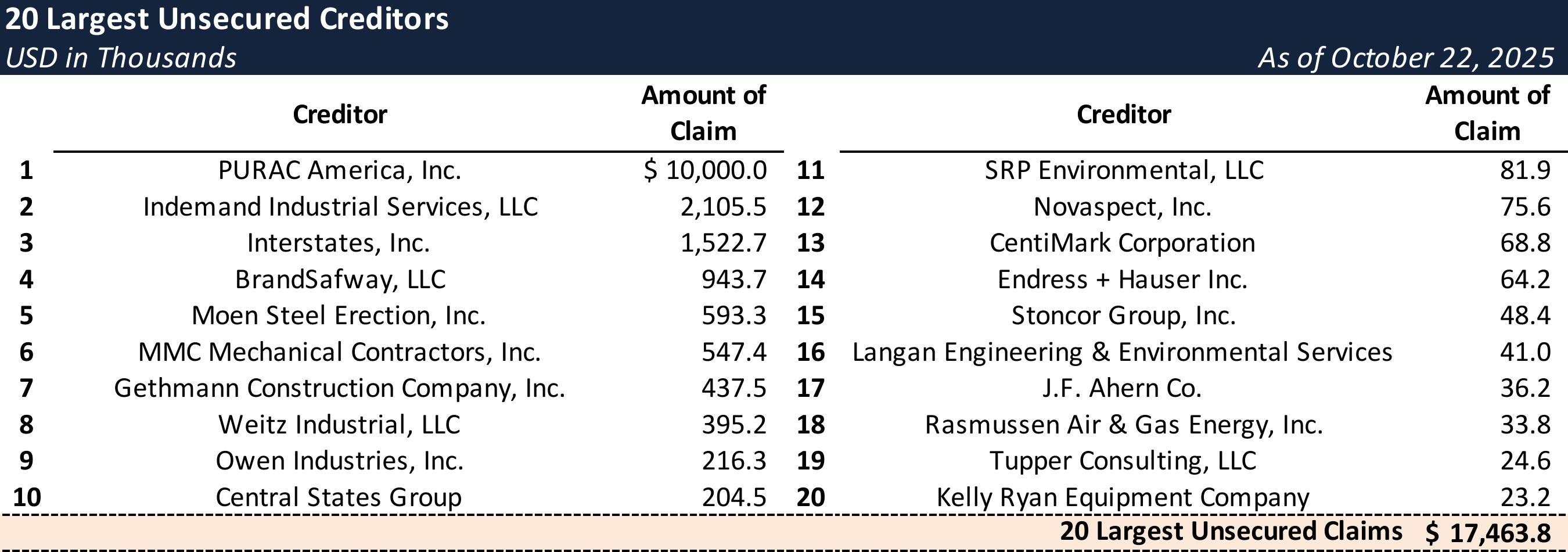
Task: Select the $ 10,000.0 claim amount
Action: point(705,170)
